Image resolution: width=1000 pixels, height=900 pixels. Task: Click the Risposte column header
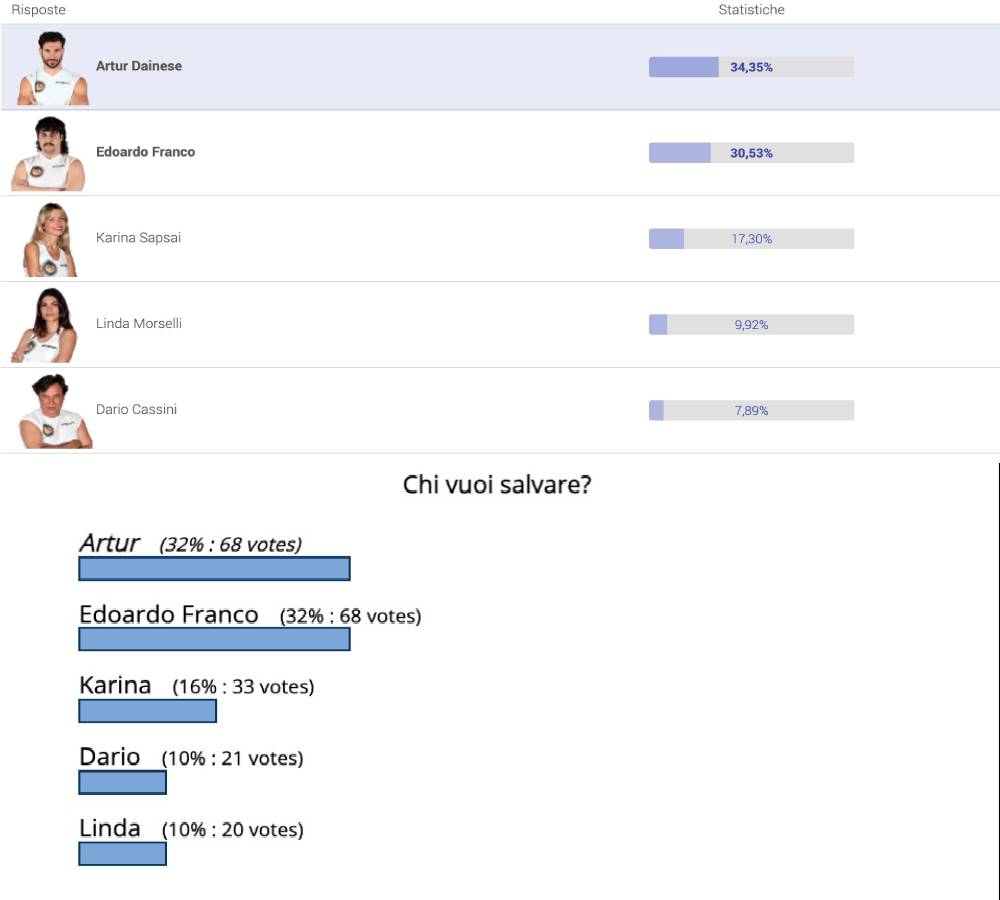pos(38,10)
